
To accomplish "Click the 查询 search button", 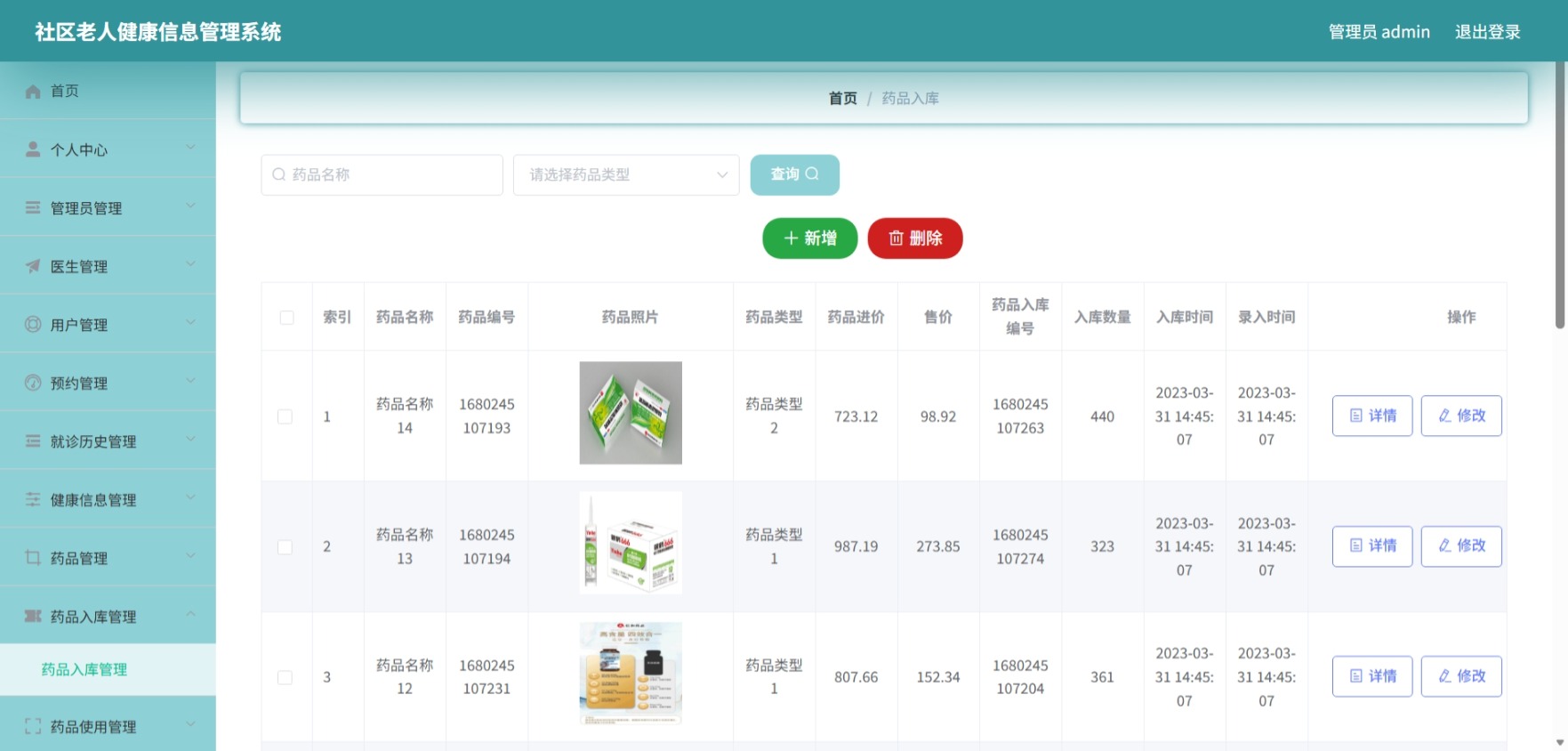I will (794, 174).
